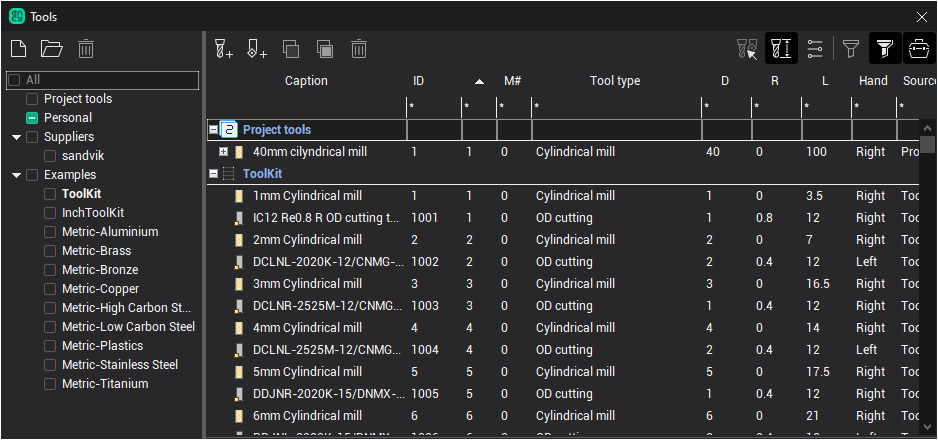Viewport: 938px width, 440px height.
Task: Click the add turning tool icon
Action: [x=257, y=48]
